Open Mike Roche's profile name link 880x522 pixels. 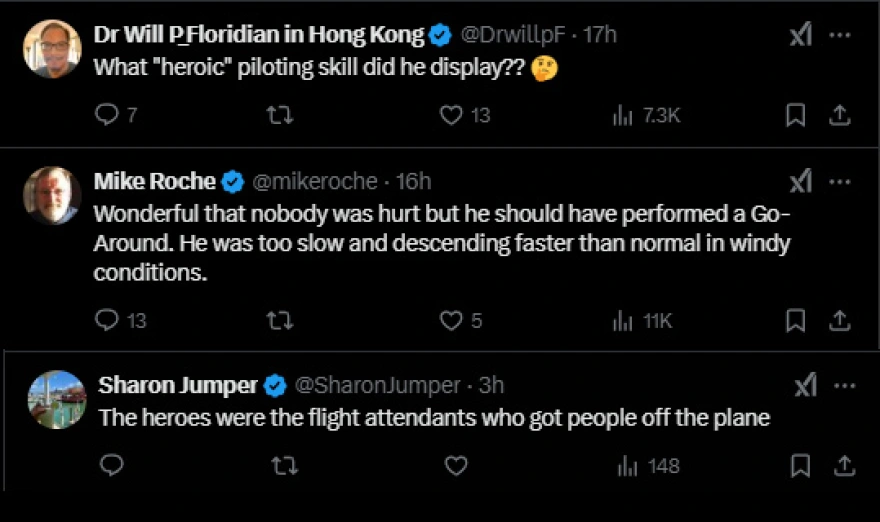[154, 181]
